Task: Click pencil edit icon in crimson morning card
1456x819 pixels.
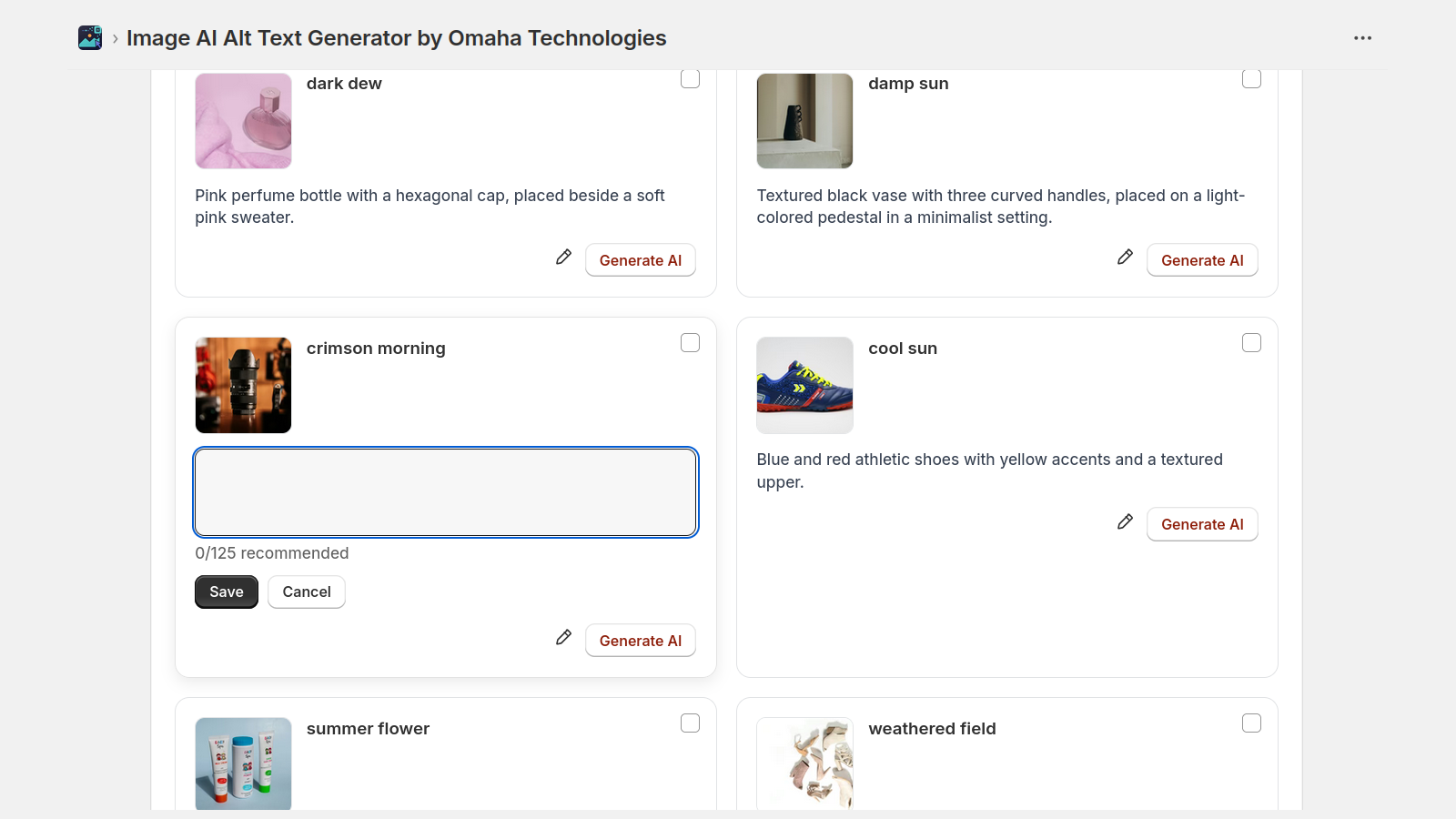Action: (564, 638)
